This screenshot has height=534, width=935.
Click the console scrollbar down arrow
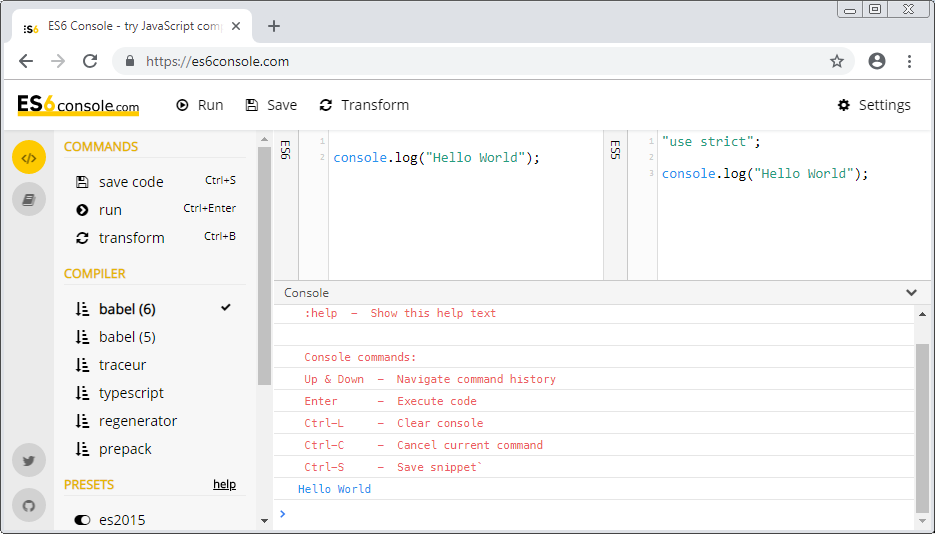(x=922, y=523)
